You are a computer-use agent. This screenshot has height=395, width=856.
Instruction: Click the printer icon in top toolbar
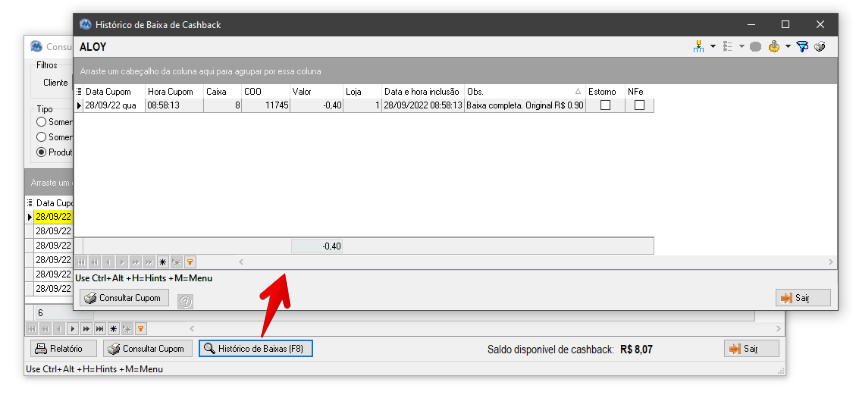819,47
